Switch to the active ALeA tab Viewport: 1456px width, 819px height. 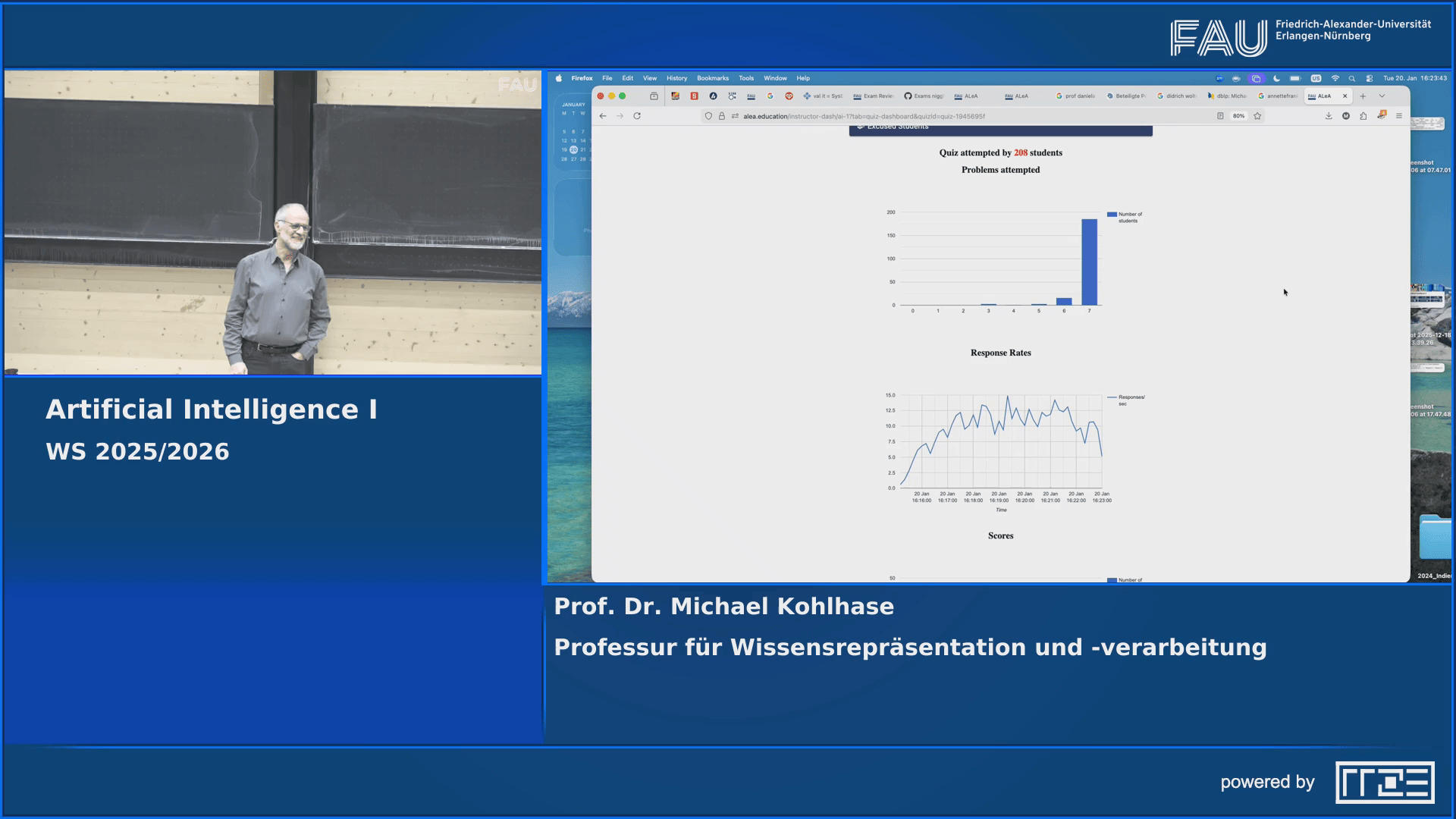[x=1324, y=96]
